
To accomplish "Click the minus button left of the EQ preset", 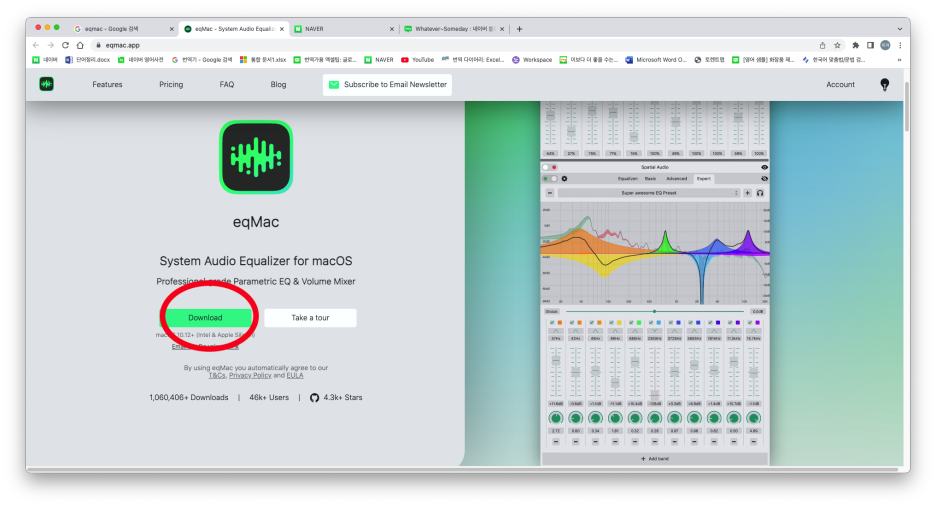I will click(550, 193).
